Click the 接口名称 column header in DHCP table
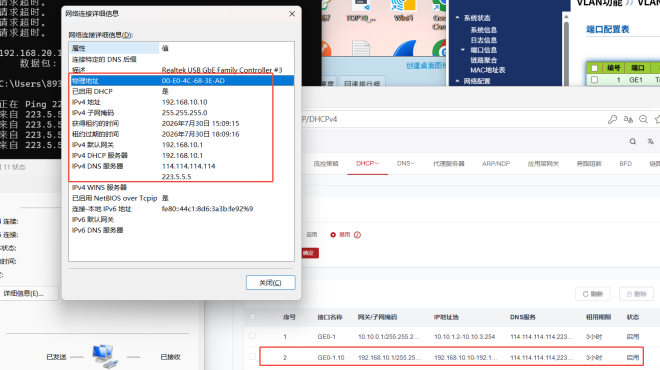 coord(330,317)
